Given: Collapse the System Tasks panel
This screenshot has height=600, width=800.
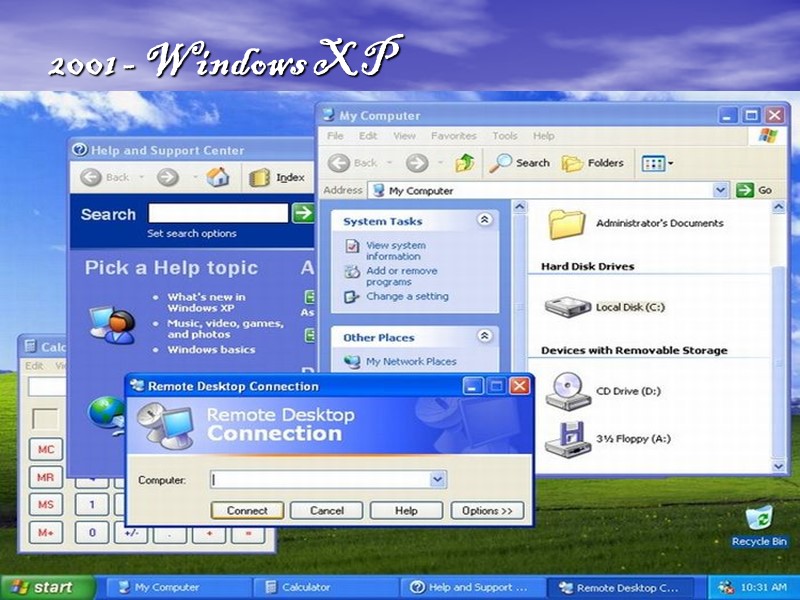Looking at the screenshot, I should (x=484, y=220).
